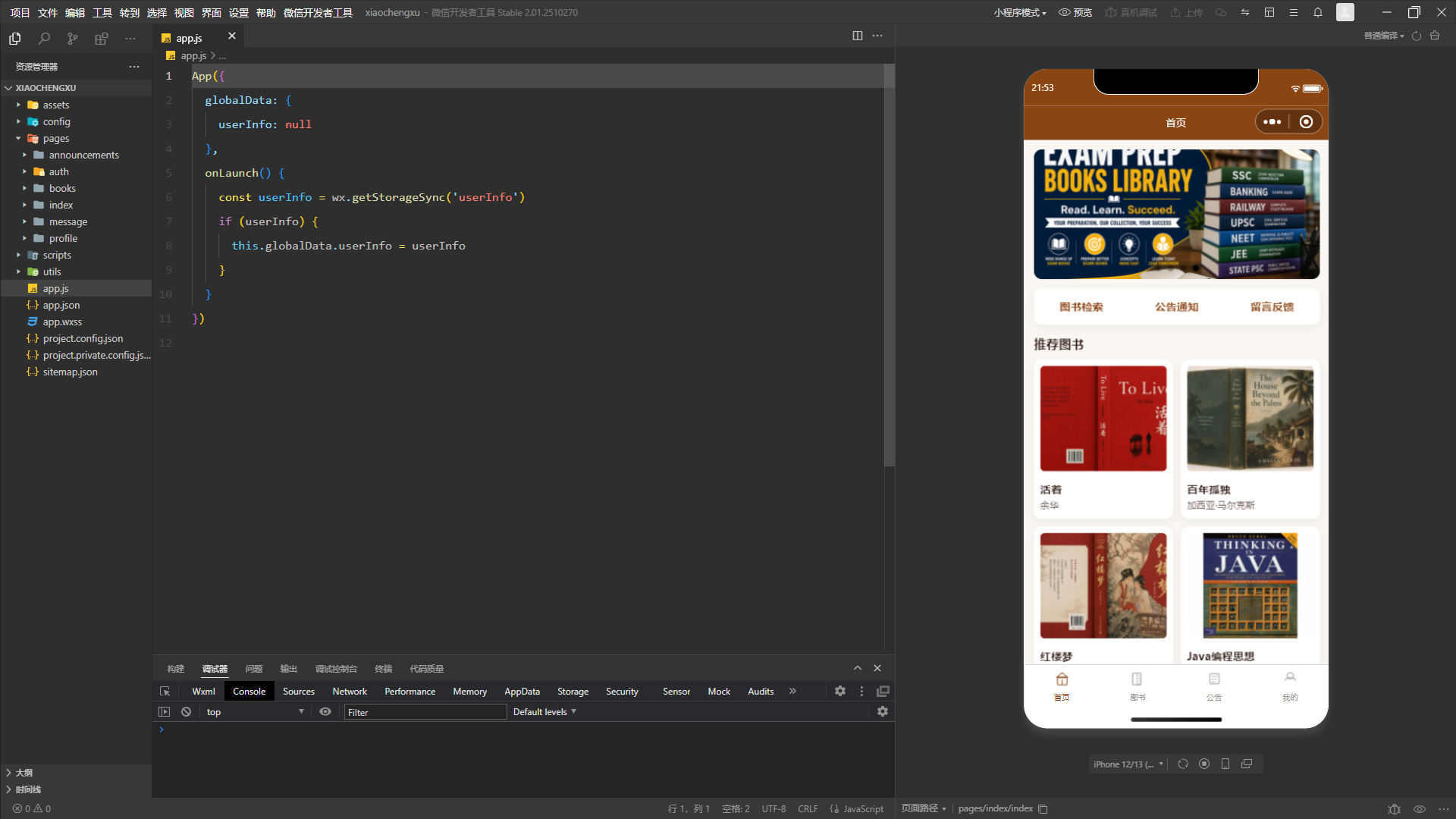
Task: Click the refresh compile icon near 普通编译
Action: coord(1417,36)
